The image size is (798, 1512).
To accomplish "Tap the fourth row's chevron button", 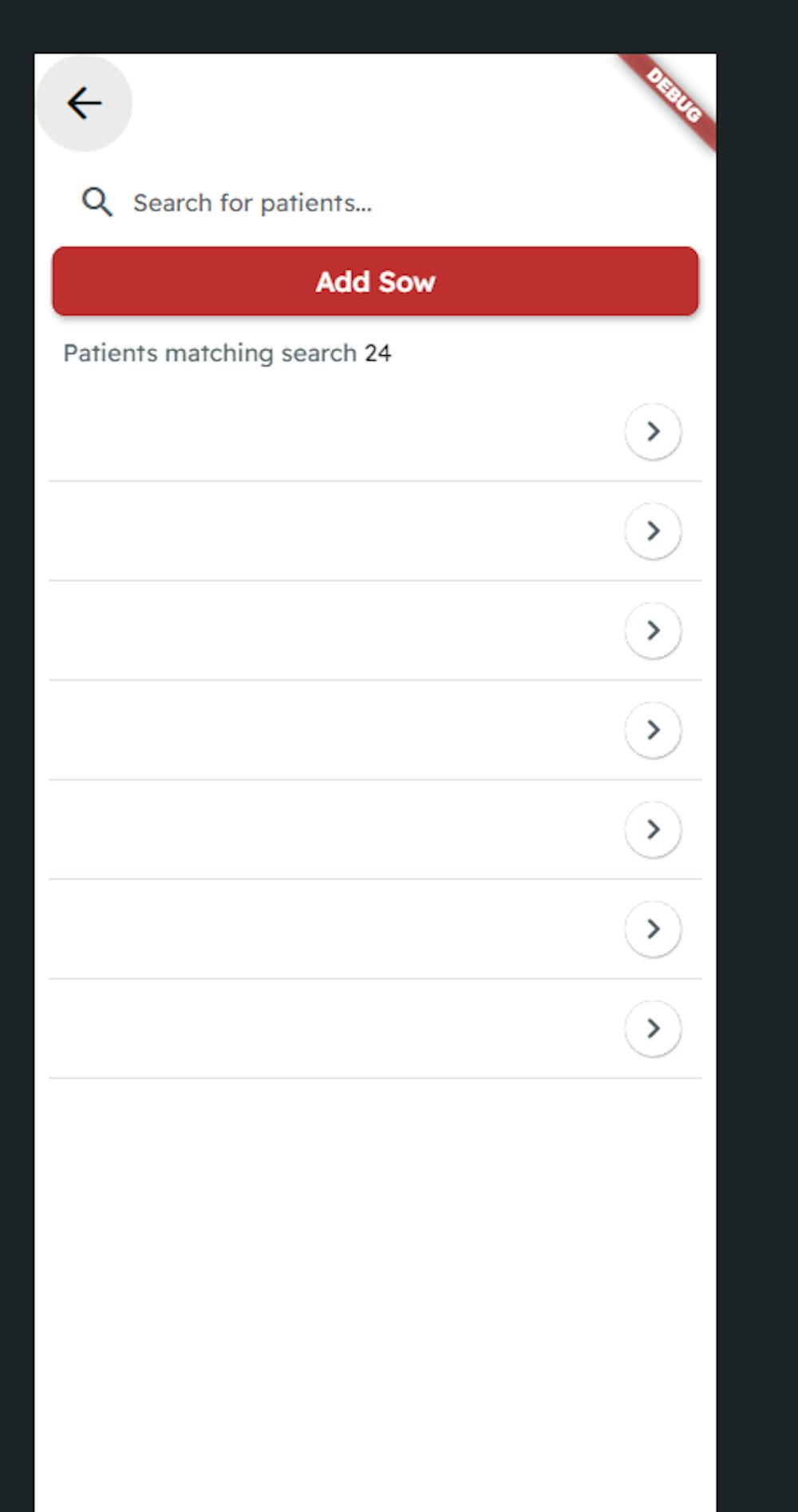I will click(x=653, y=730).
